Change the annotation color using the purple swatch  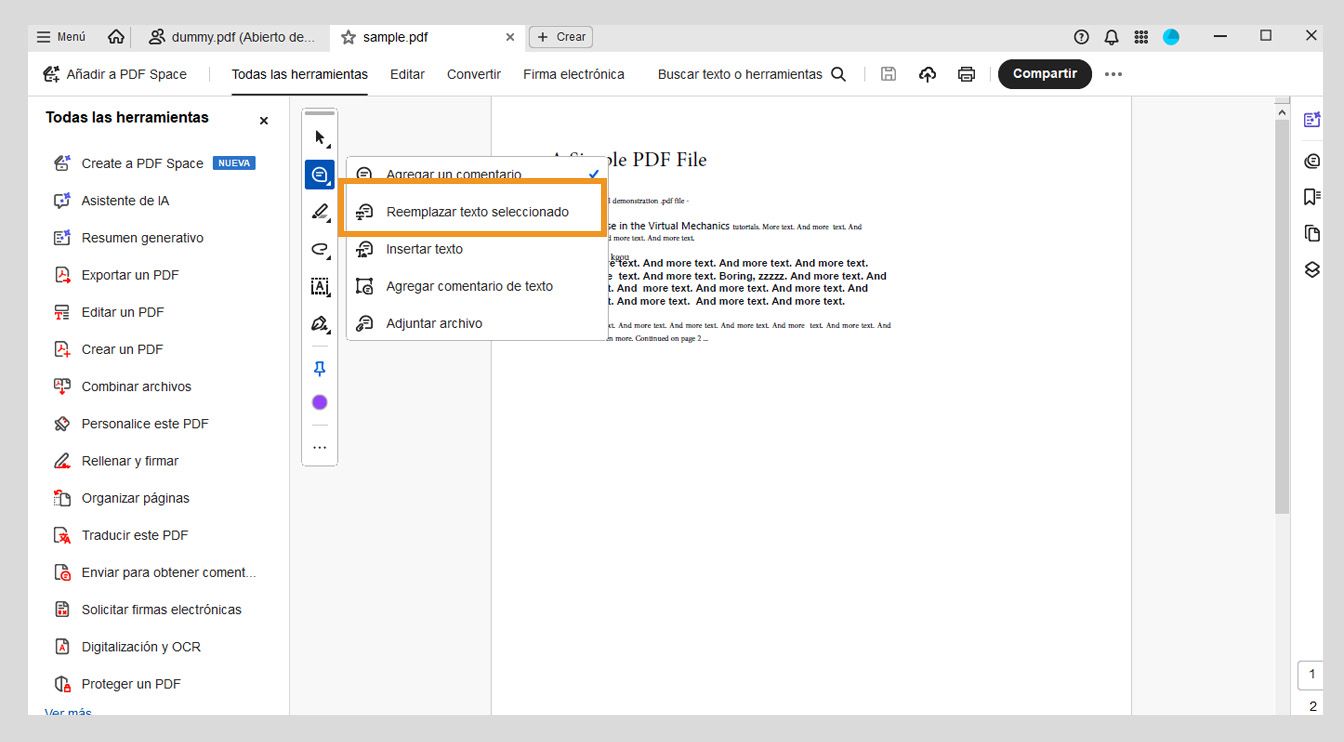click(319, 401)
